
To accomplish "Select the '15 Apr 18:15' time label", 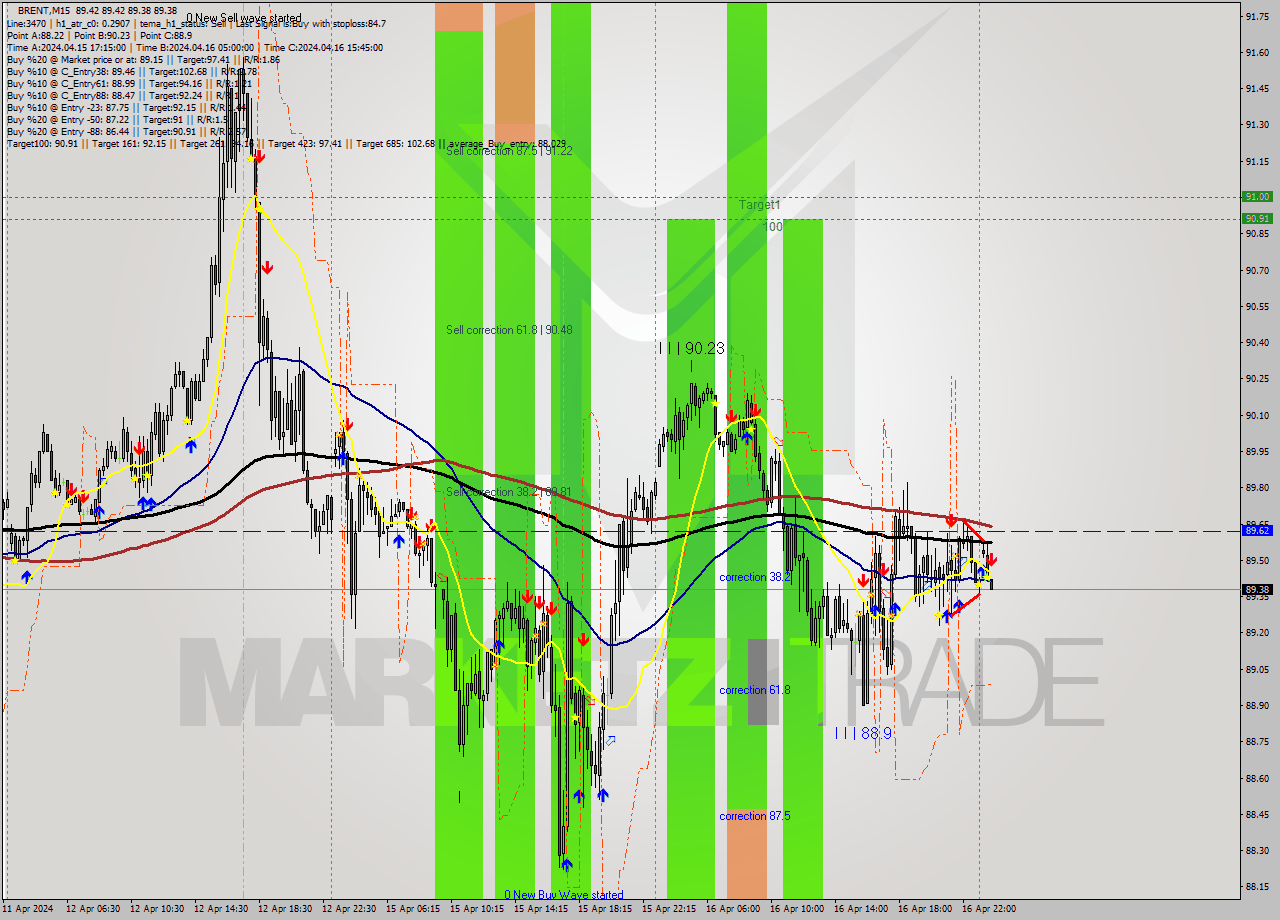I will [x=605, y=909].
